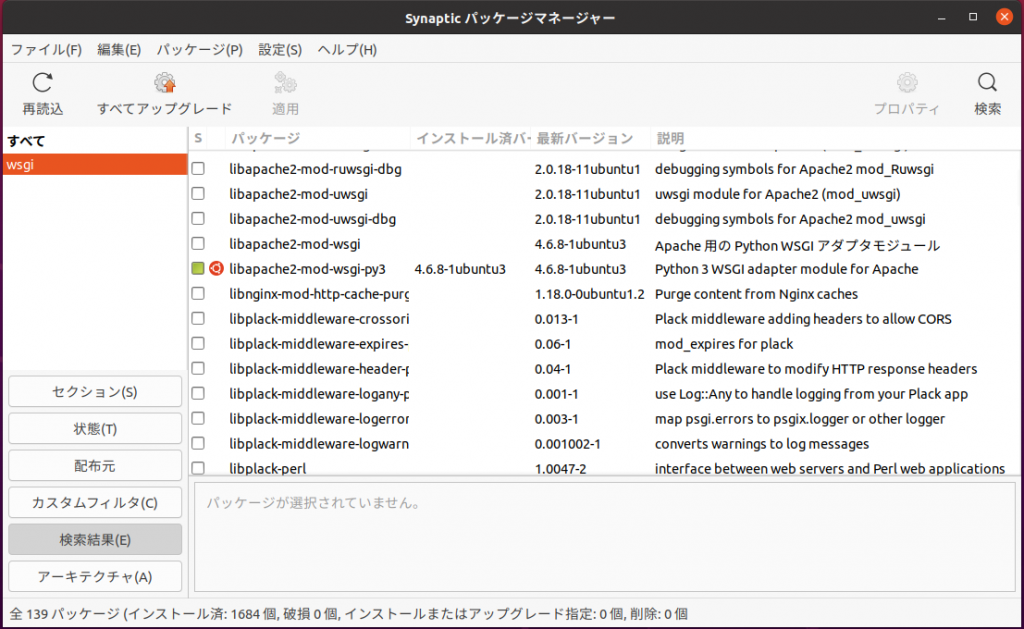
Task: Click the インストール済バ column header
Action: [x=463, y=137]
